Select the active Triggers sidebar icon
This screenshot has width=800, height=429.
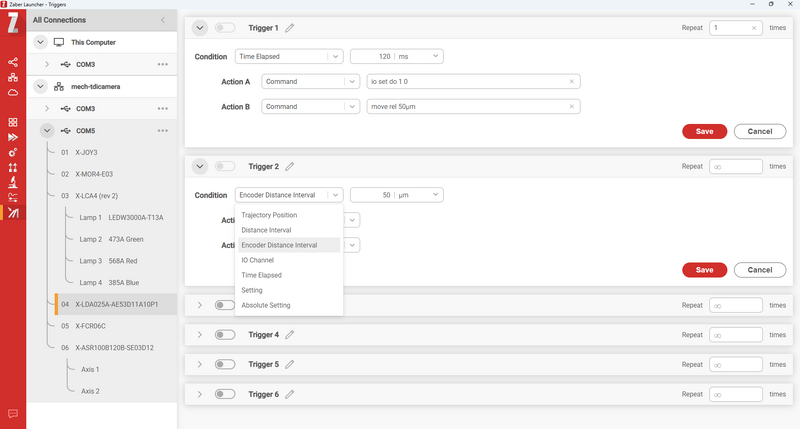13,213
